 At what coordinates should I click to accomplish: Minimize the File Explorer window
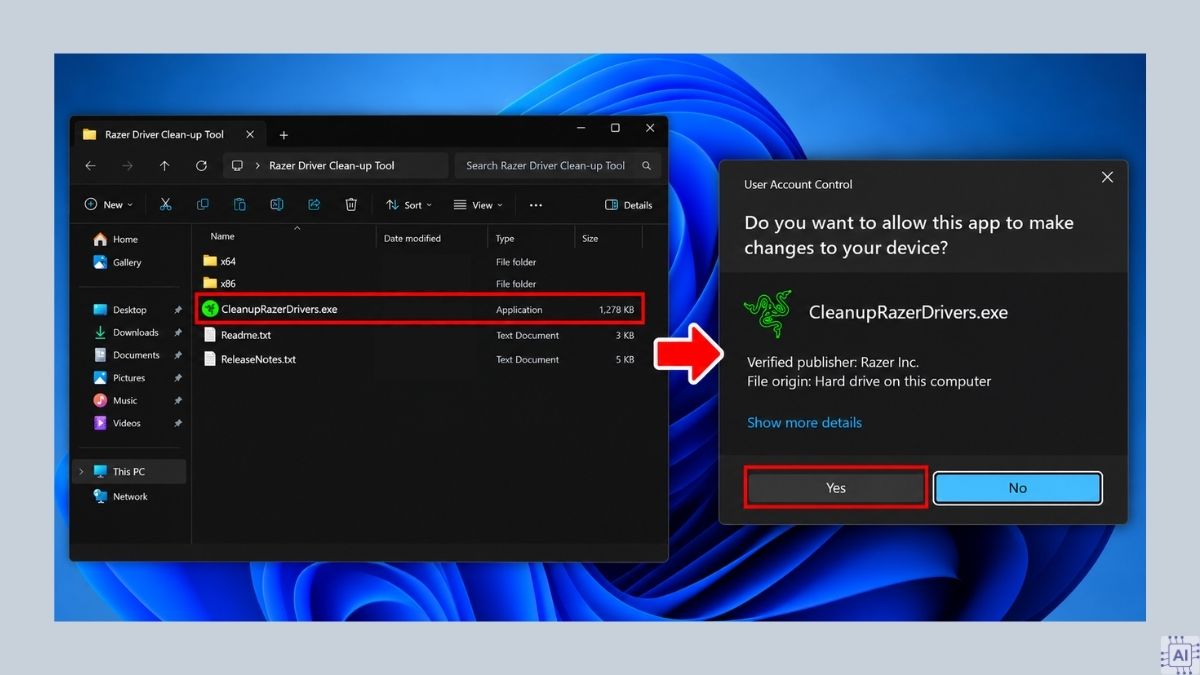(580, 128)
